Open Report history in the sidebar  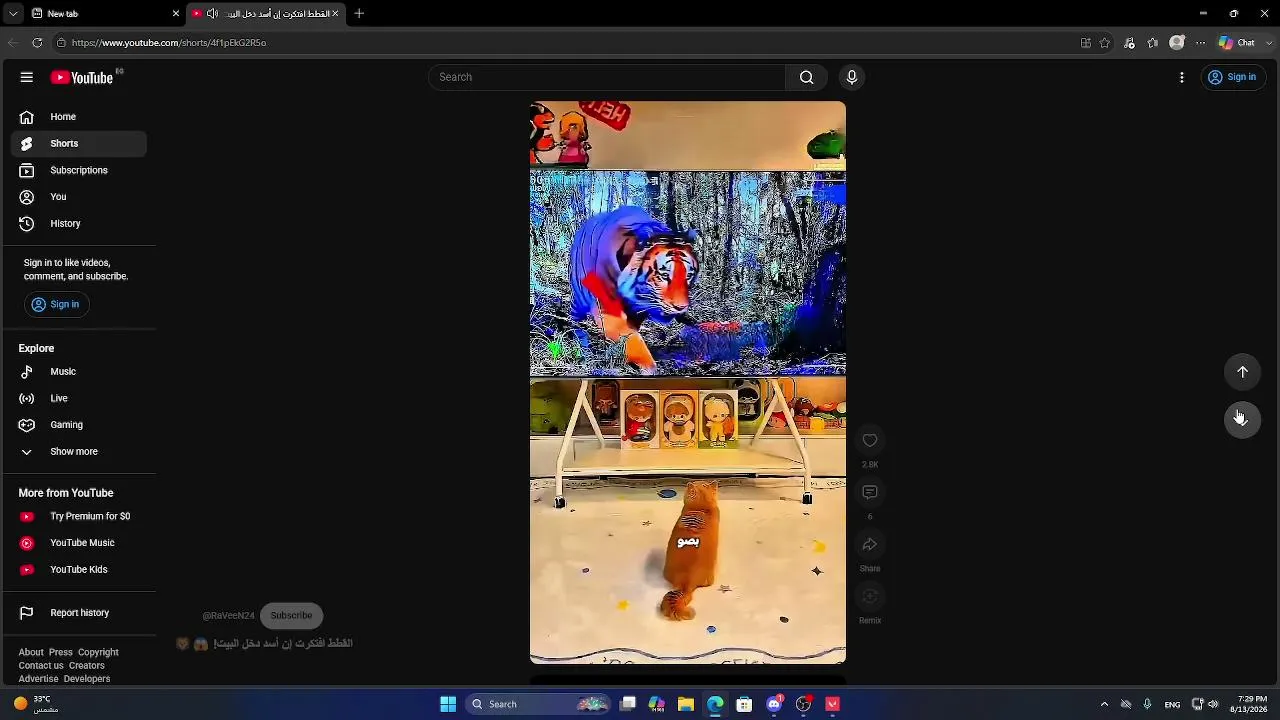click(x=79, y=613)
